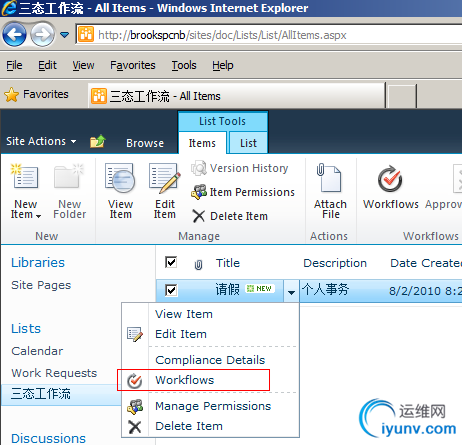Toggle the checkbox for the 请假 item
Viewport: 462px width, 445px height.
[171, 290]
